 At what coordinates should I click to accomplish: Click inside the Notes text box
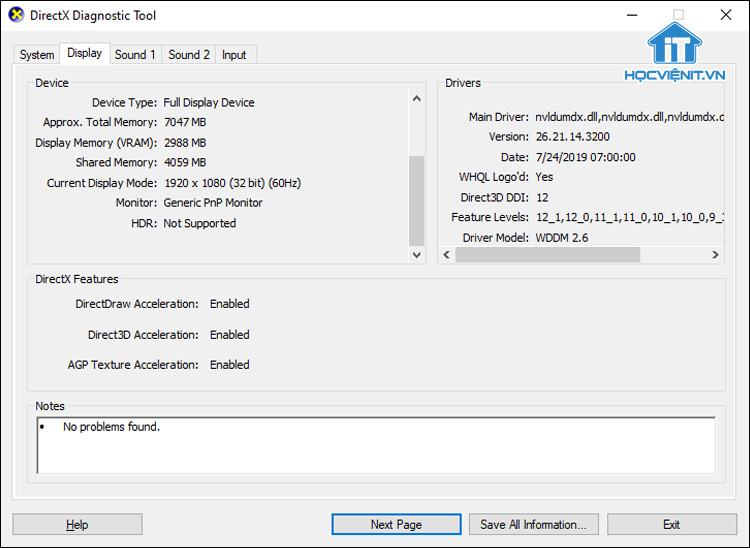pos(376,445)
